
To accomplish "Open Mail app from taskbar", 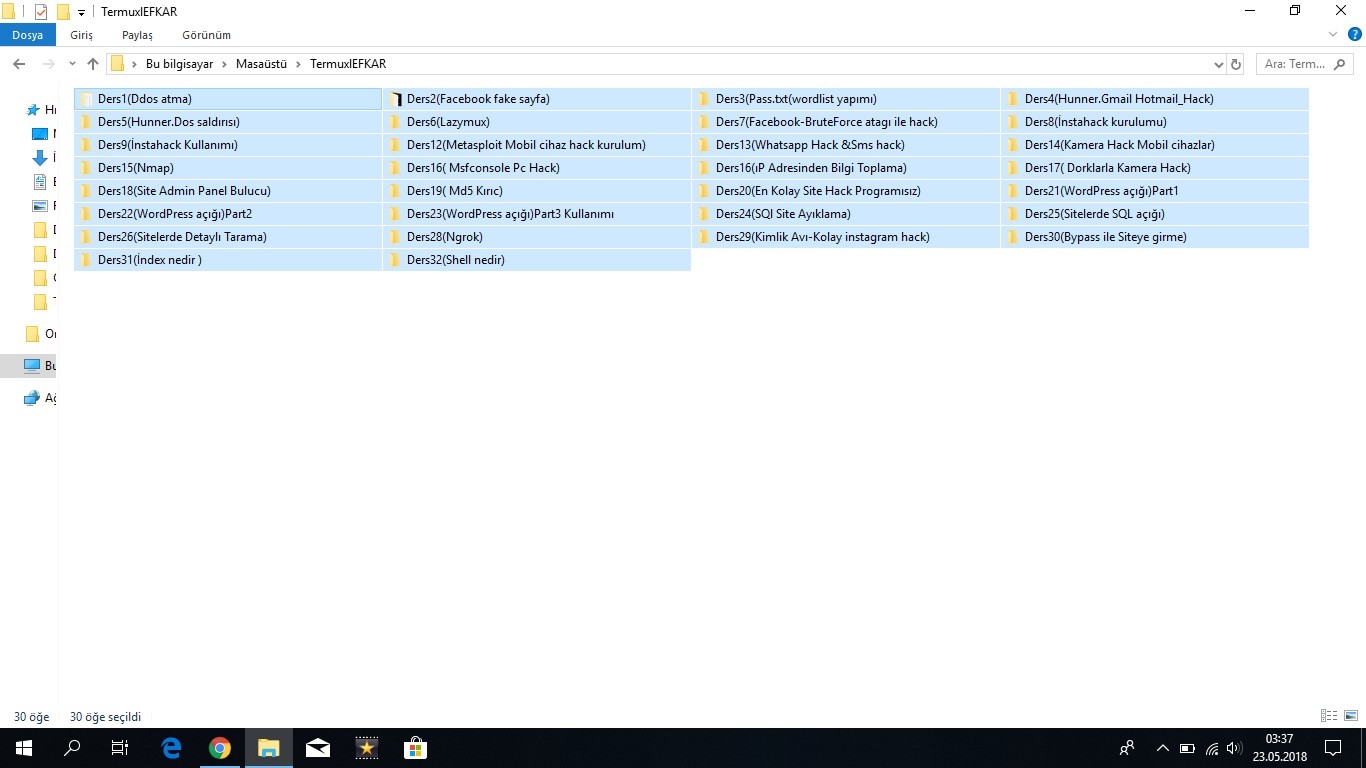I will [318, 748].
